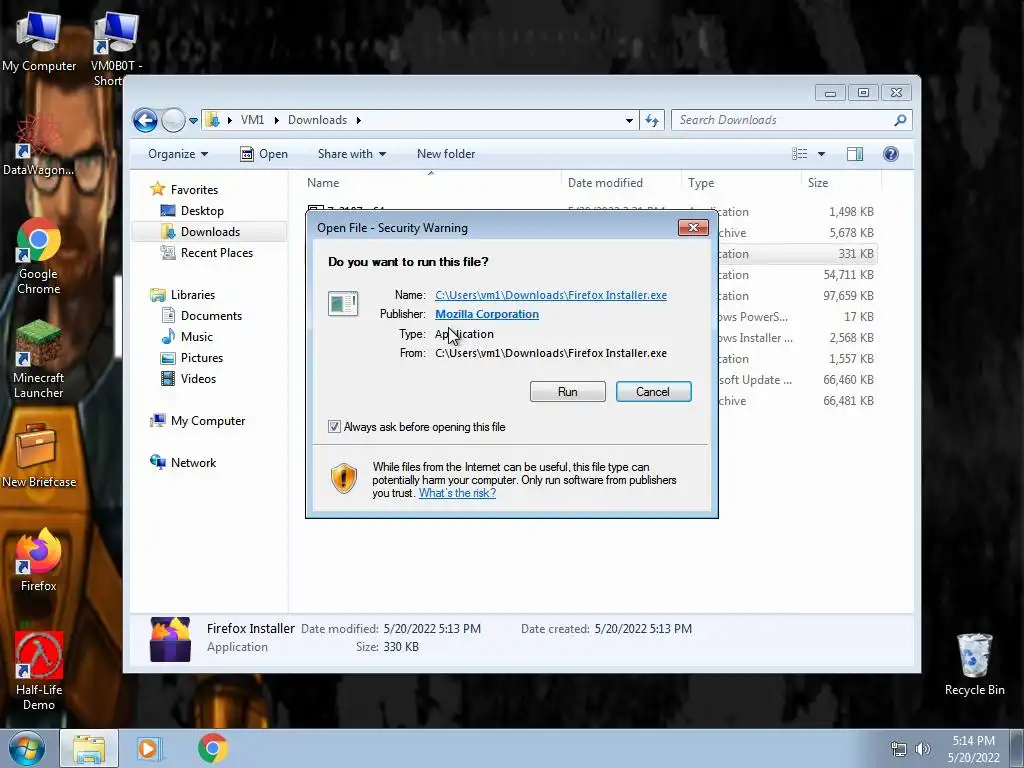
Task: Open the Organize menu
Action: click(178, 154)
